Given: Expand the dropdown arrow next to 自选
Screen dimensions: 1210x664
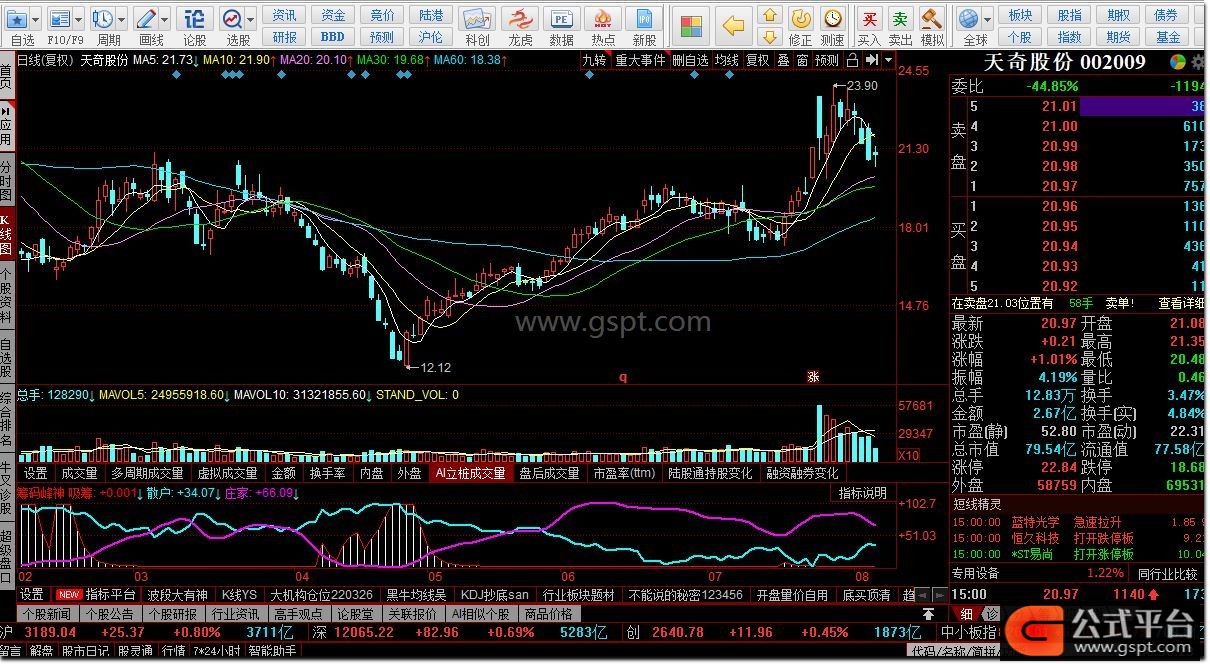Looking at the screenshot, I should click(x=35, y=19).
